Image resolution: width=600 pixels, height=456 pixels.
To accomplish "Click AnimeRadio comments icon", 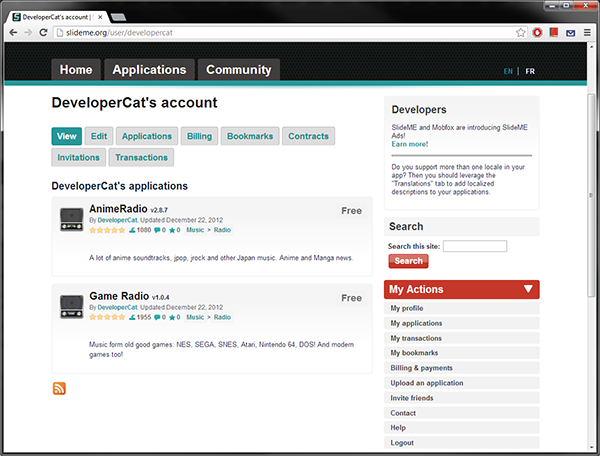I will coord(157,230).
